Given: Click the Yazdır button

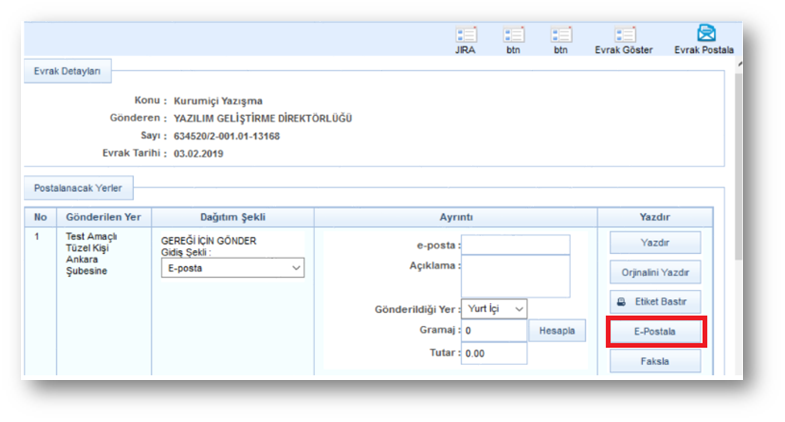Looking at the screenshot, I should (655, 242).
